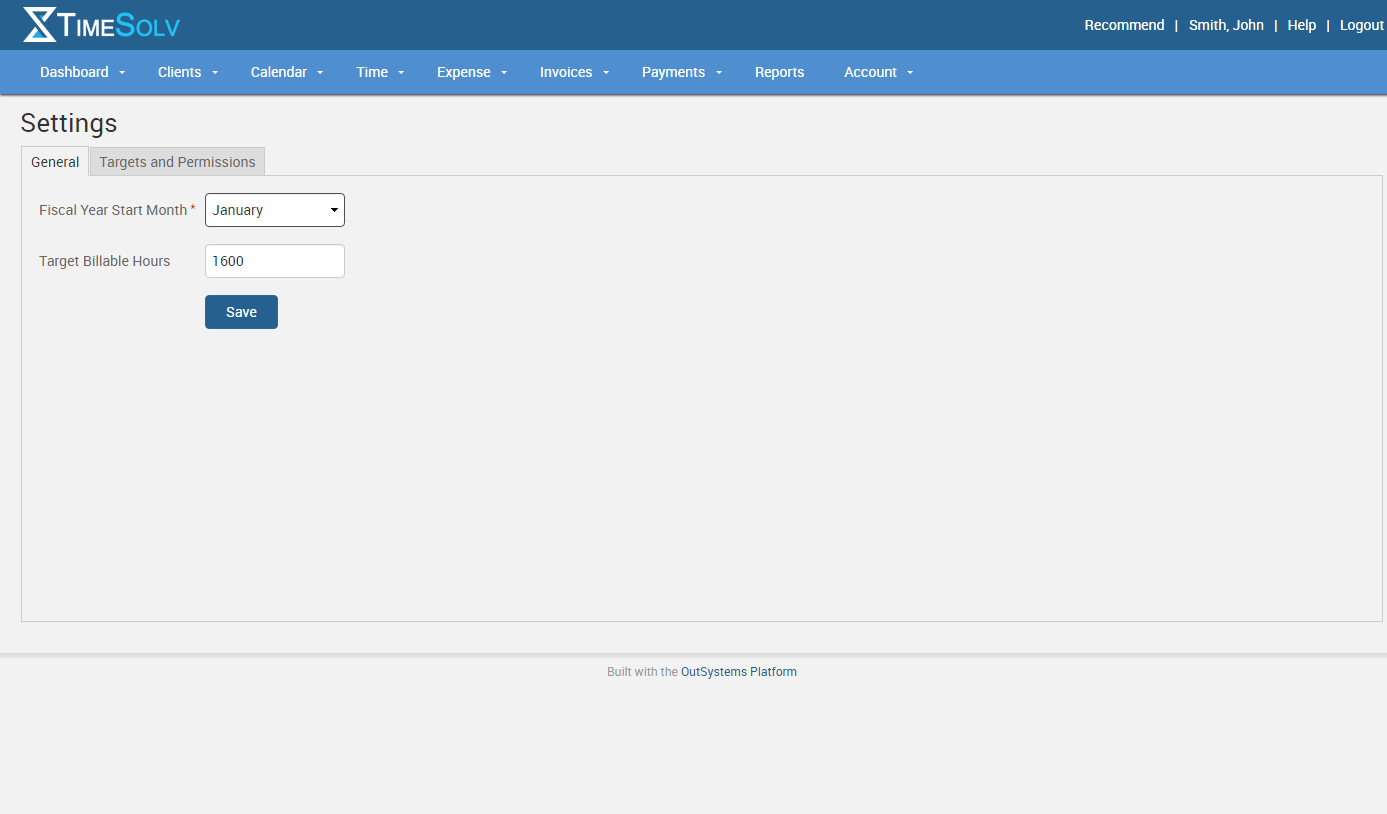
Task: Click Help in the top bar
Action: coord(1301,25)
